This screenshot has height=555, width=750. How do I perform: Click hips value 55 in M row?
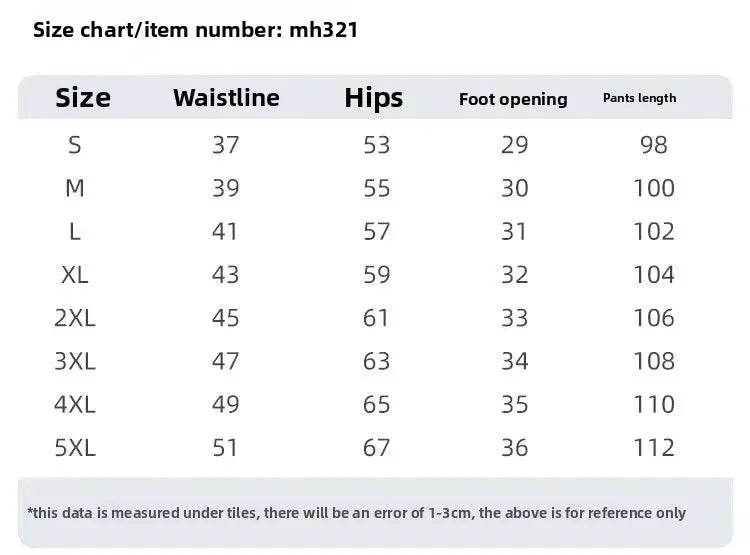376,188
